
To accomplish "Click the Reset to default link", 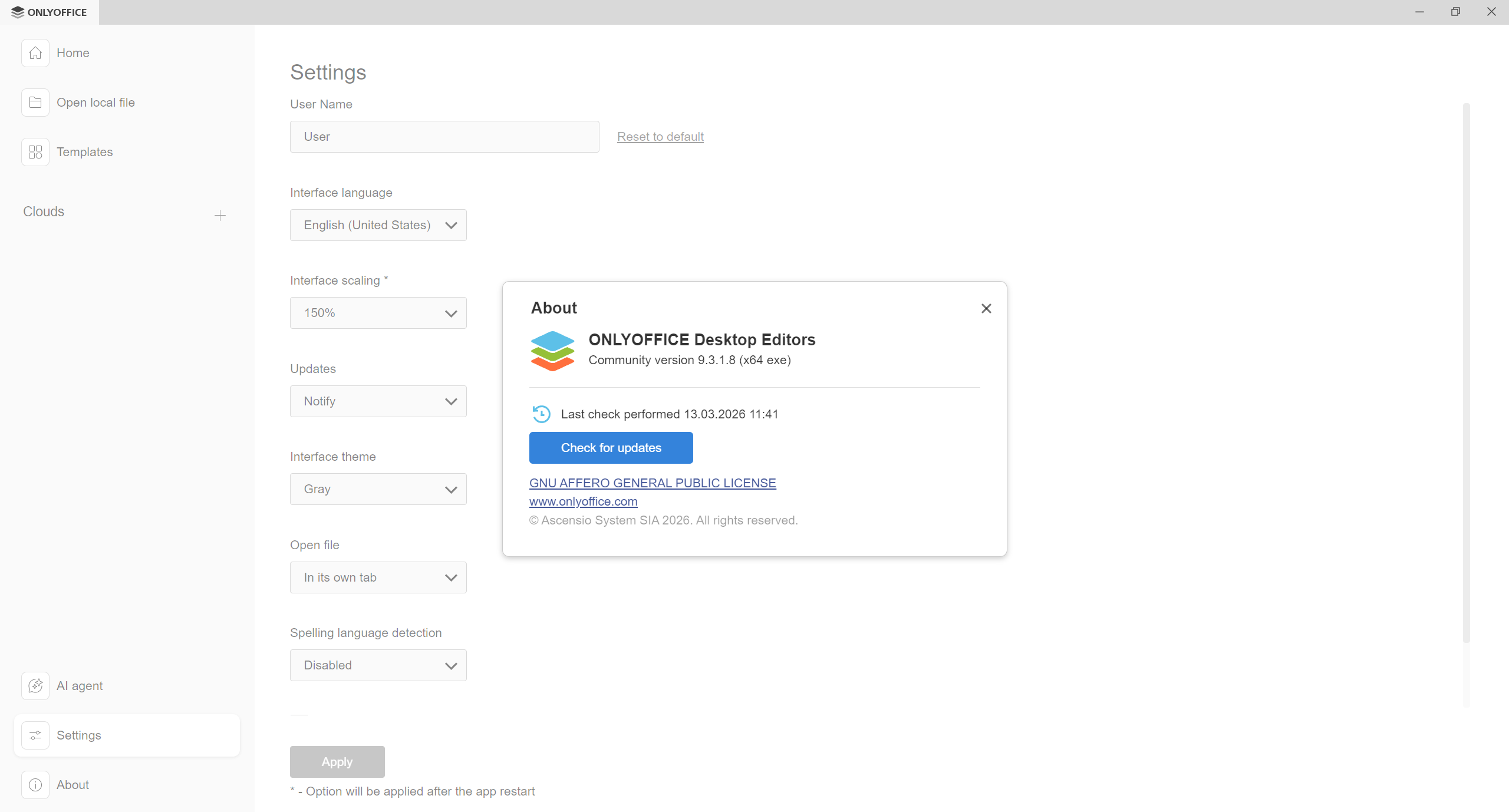I will [x=660, y=136].
